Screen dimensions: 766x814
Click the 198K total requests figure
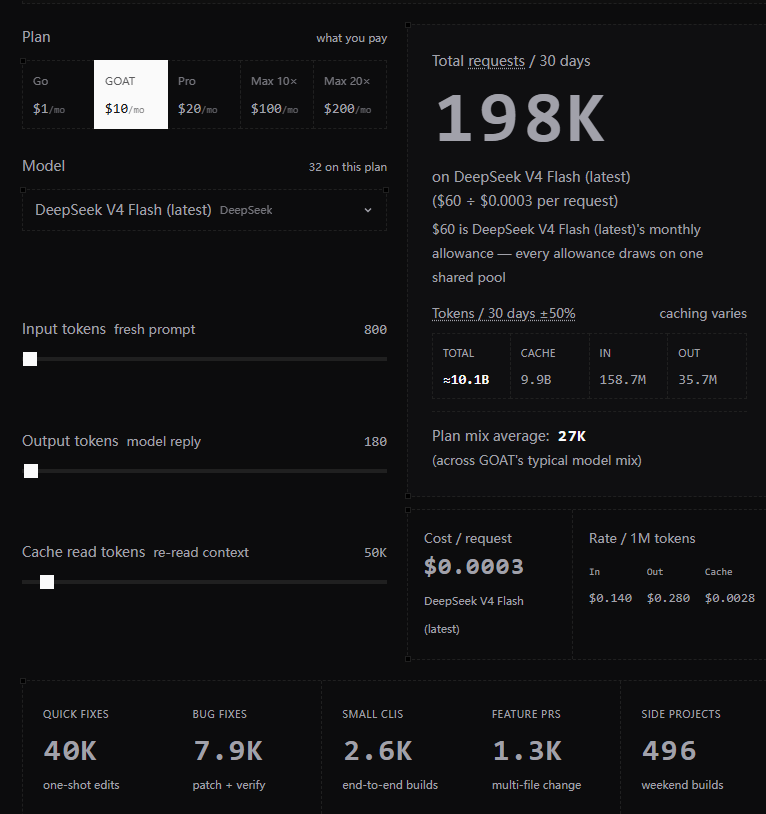click(x=521, y=119)
